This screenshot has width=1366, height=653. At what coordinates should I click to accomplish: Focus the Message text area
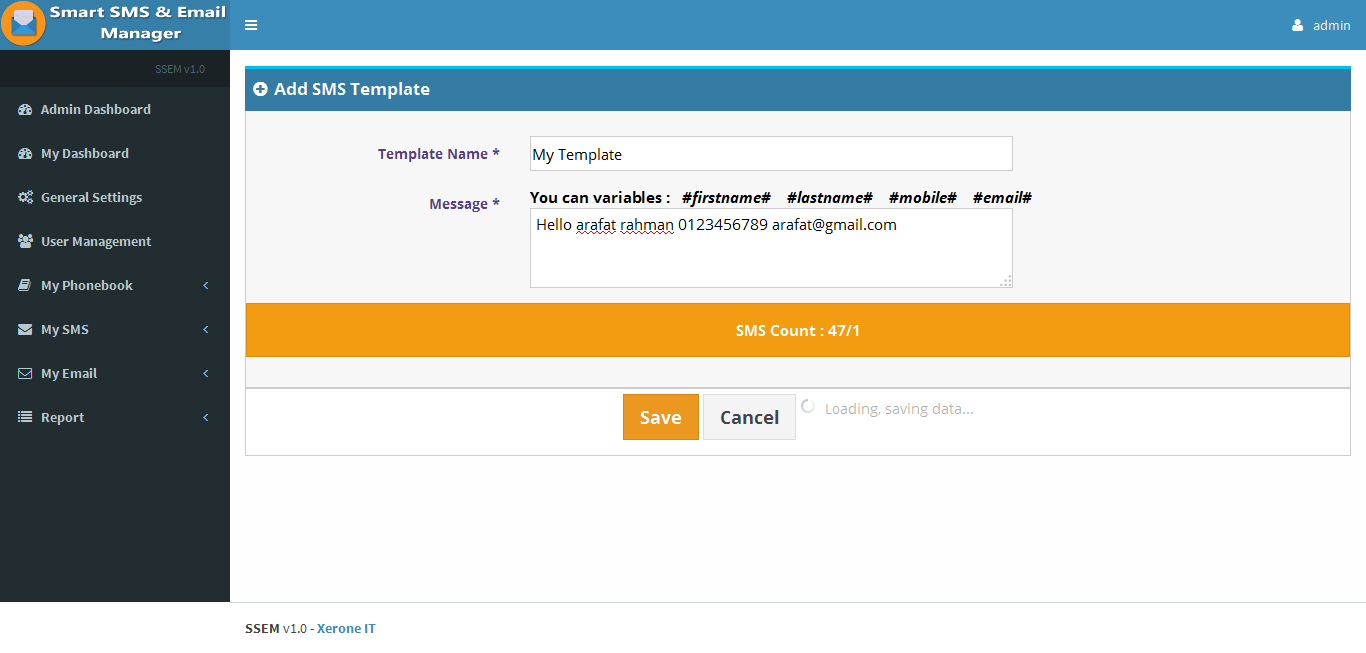(x=771, y=248)
